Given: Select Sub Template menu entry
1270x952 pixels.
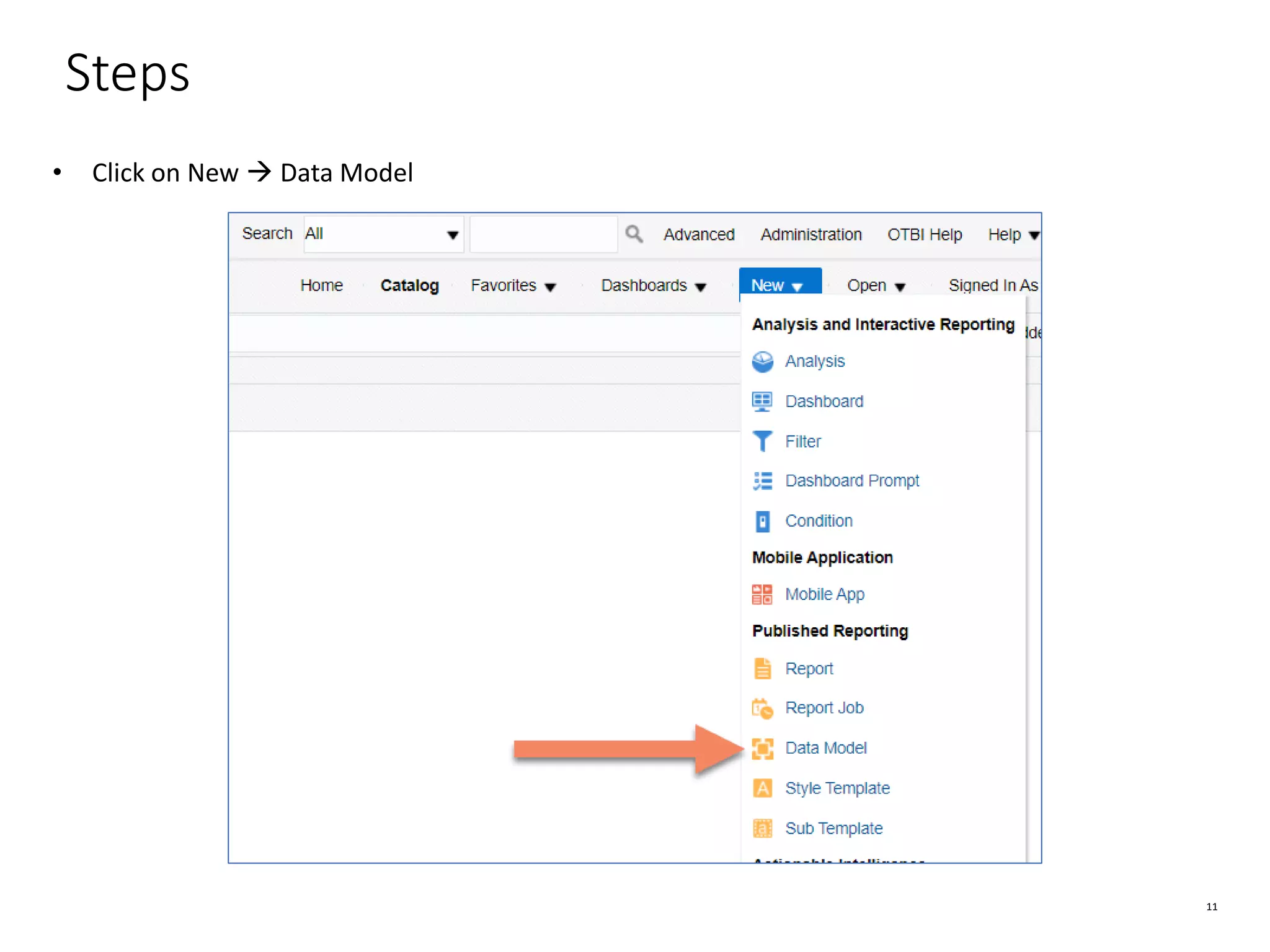Looking at the screenshot, I should (x=833, y=829).
